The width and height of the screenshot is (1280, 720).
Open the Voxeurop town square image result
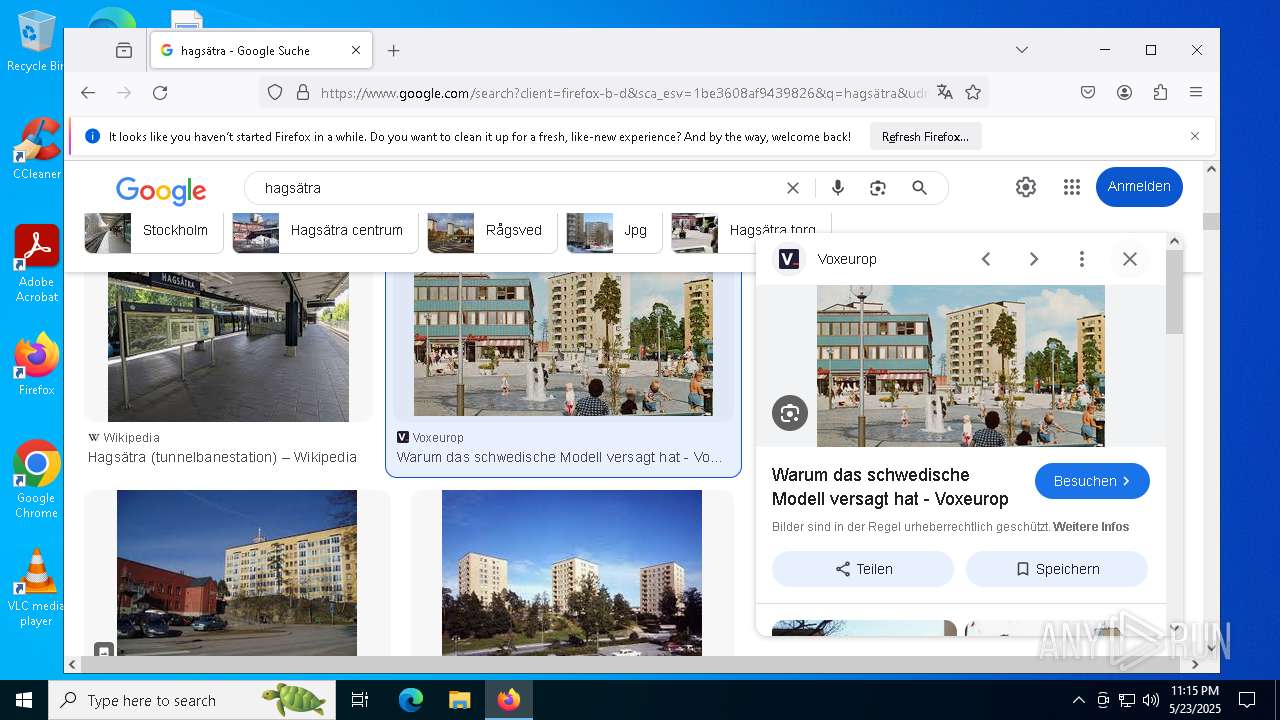pos(563,344)
